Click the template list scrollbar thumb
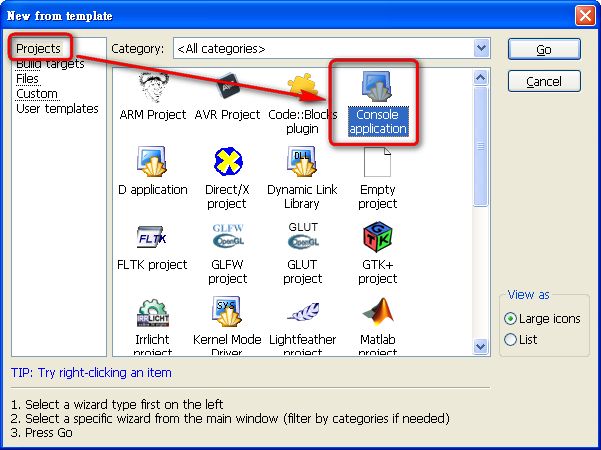 pyautogui.click(x=481, y=146)
